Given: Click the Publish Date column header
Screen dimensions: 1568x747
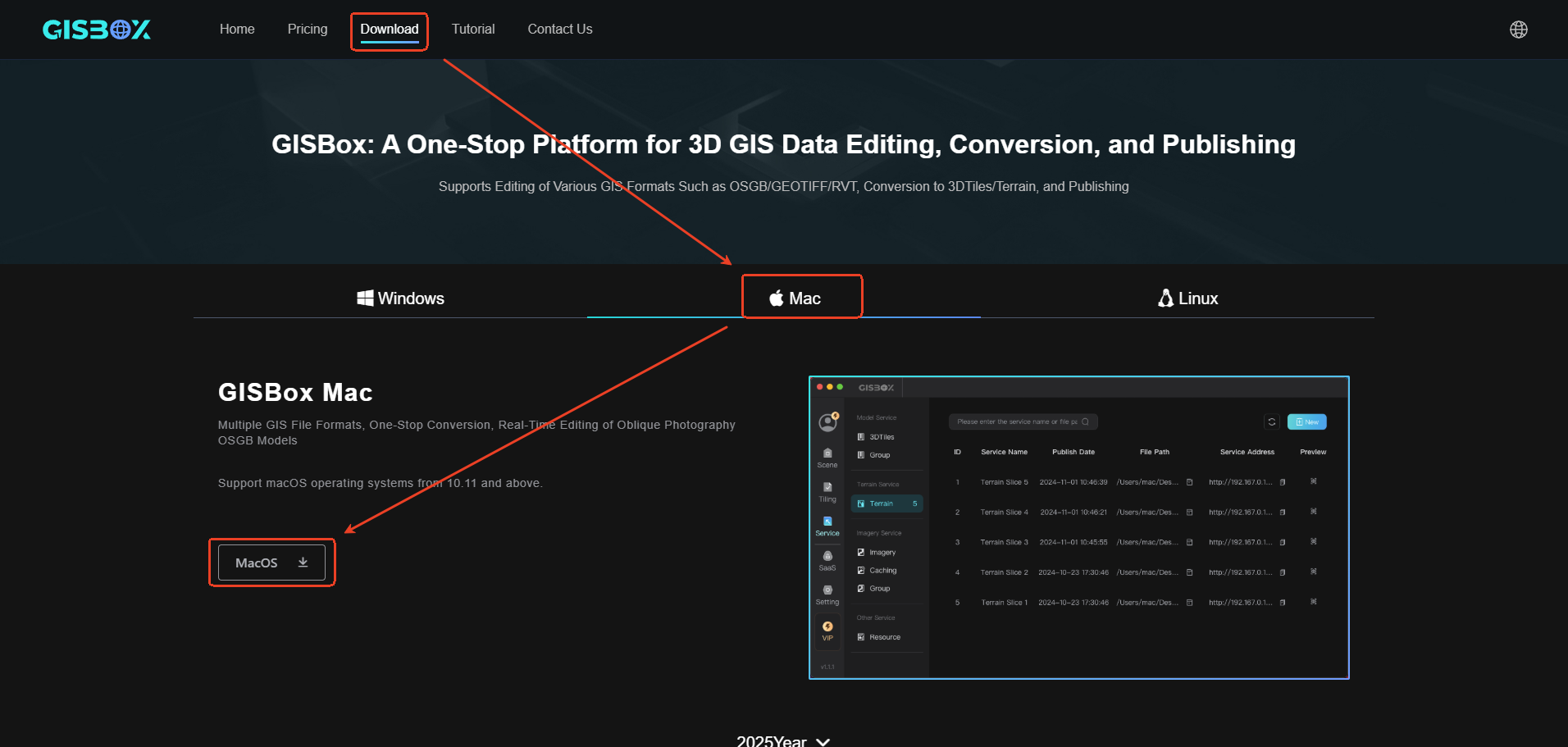Looking at the screenshot, I should [x=1073, y=452].
